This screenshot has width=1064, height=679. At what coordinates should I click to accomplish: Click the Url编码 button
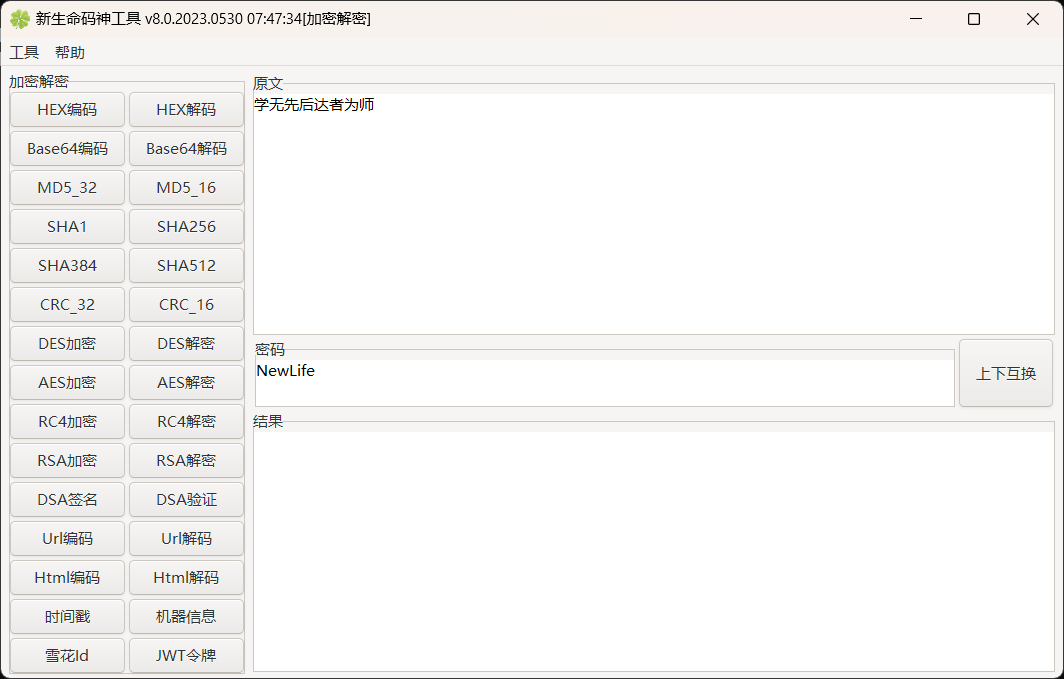click(67, 539)
